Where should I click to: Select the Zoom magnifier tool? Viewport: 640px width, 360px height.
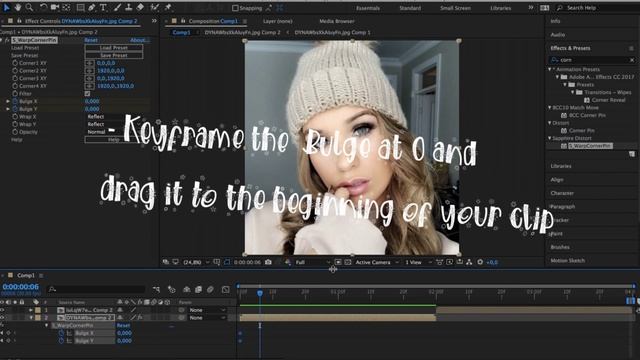tap(29, 8)
